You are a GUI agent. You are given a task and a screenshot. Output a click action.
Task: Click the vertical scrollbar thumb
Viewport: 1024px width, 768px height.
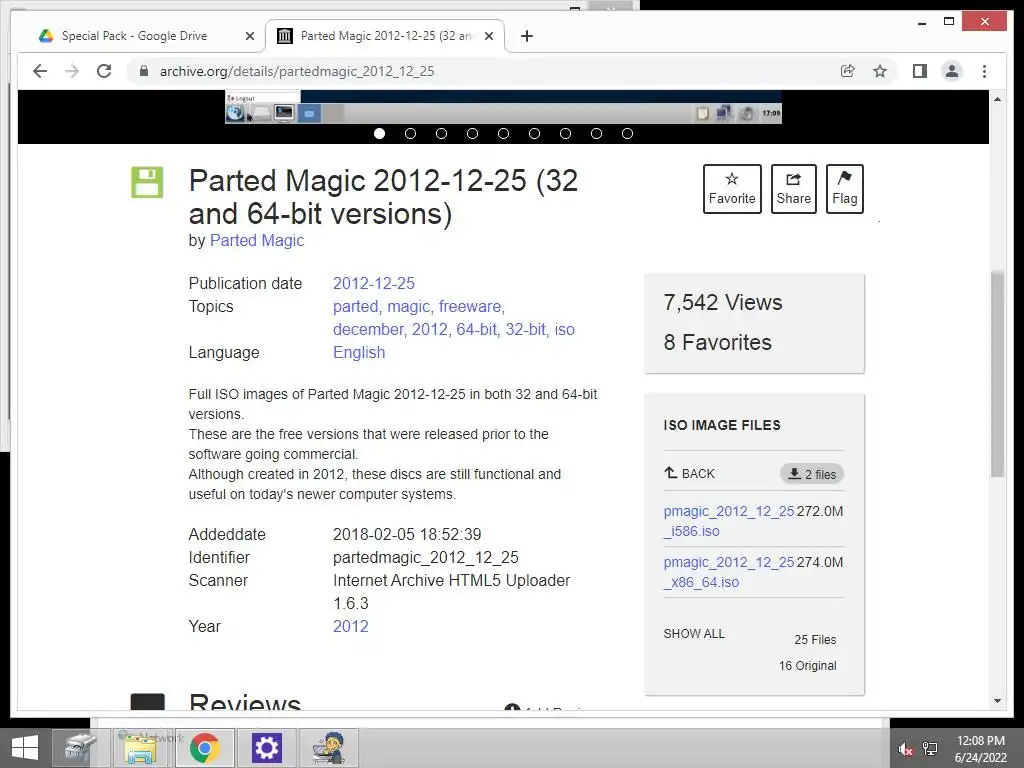click(x=997, y=374)
